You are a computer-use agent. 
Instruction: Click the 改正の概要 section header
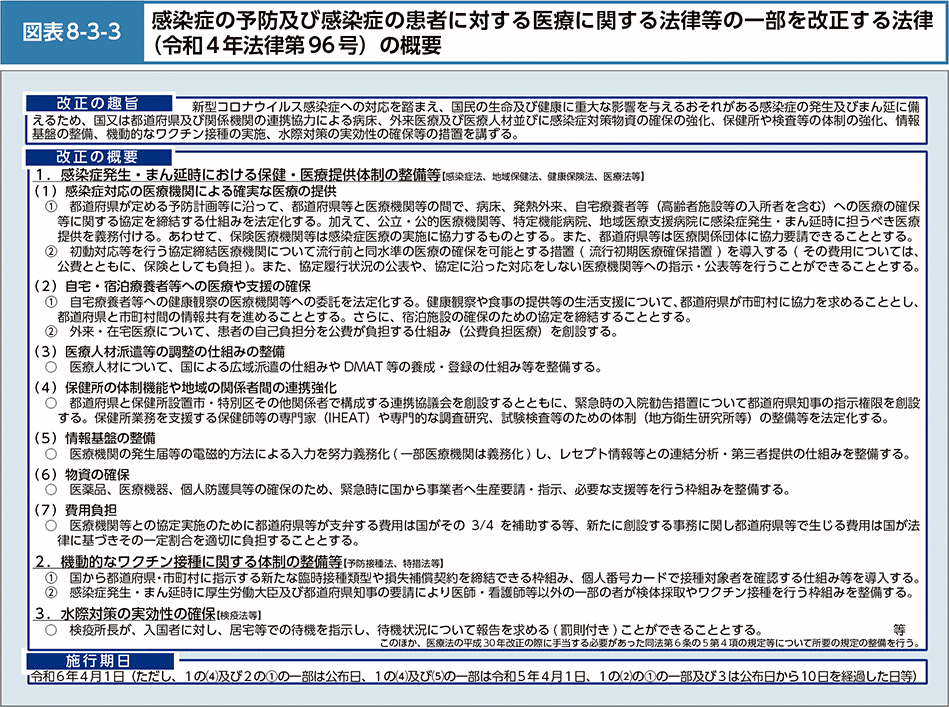tap(98, 158)
